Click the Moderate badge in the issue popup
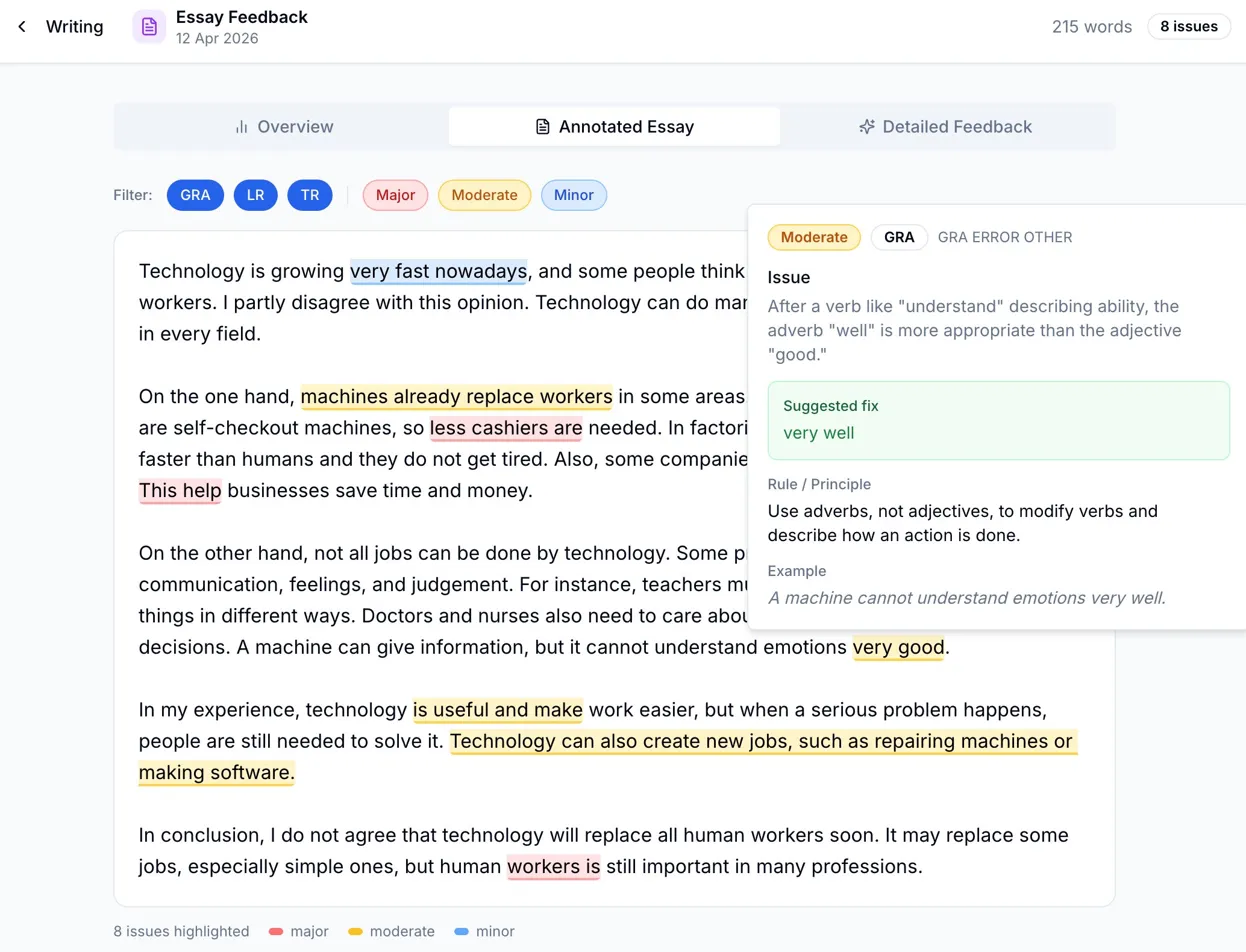1246x952 pixels. pos(814,237)
